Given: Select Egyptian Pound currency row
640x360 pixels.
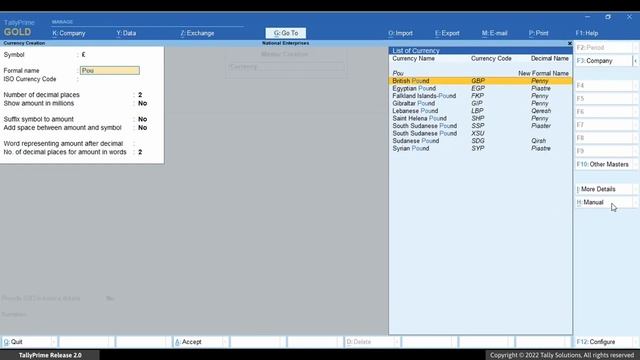Looking at the screenshot, I should click(x=480, y=88).
